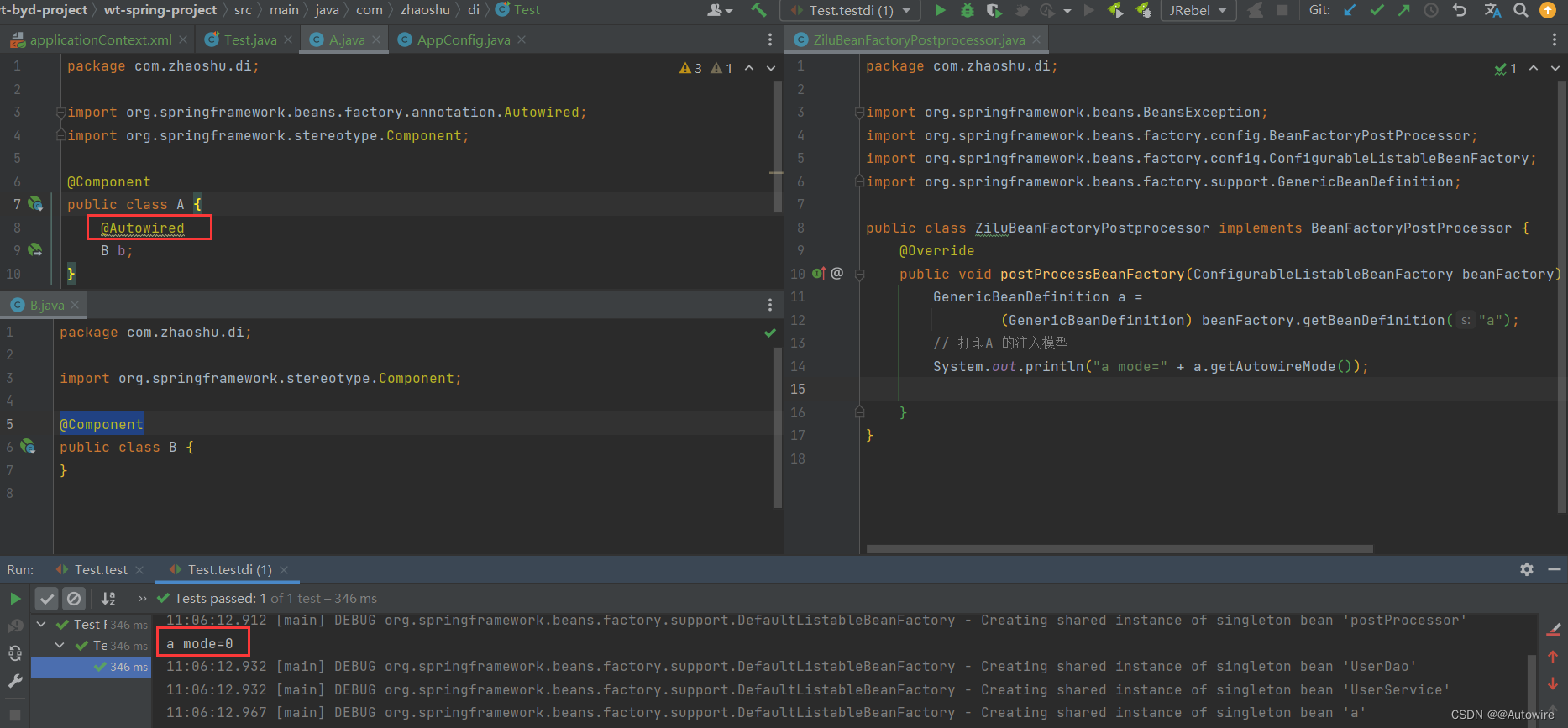Open the Test.testdi (1) run configuration dropdown
The width and height of the screenshot is (1568, 728).
(850, 10)
